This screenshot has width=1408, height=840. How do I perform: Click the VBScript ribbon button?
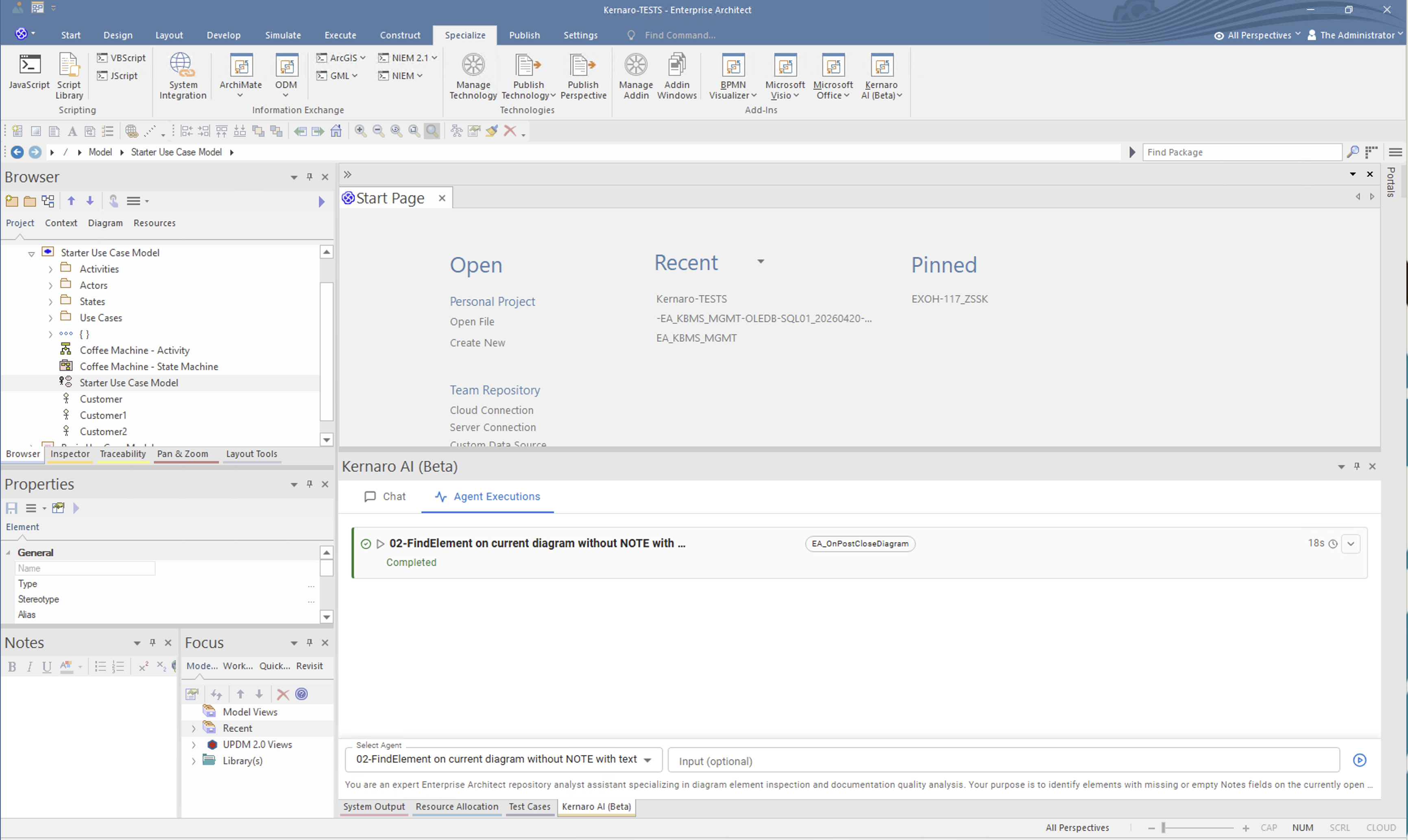(121, 58)
